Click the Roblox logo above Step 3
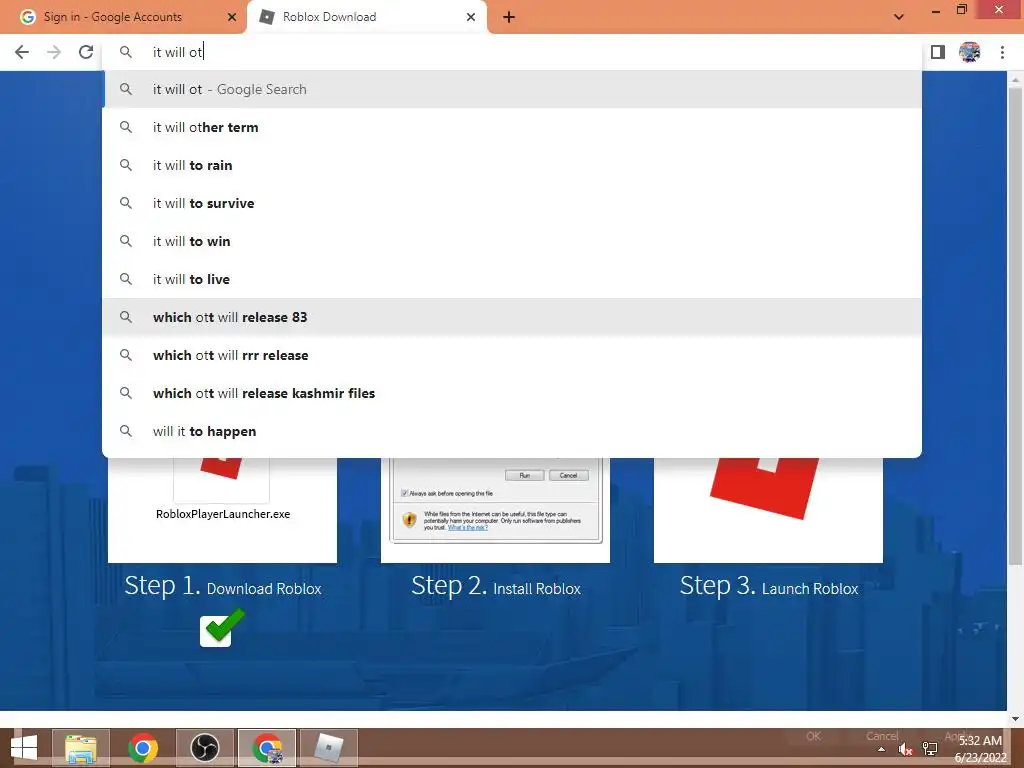1024x768 pixels. tap(764, 487)
